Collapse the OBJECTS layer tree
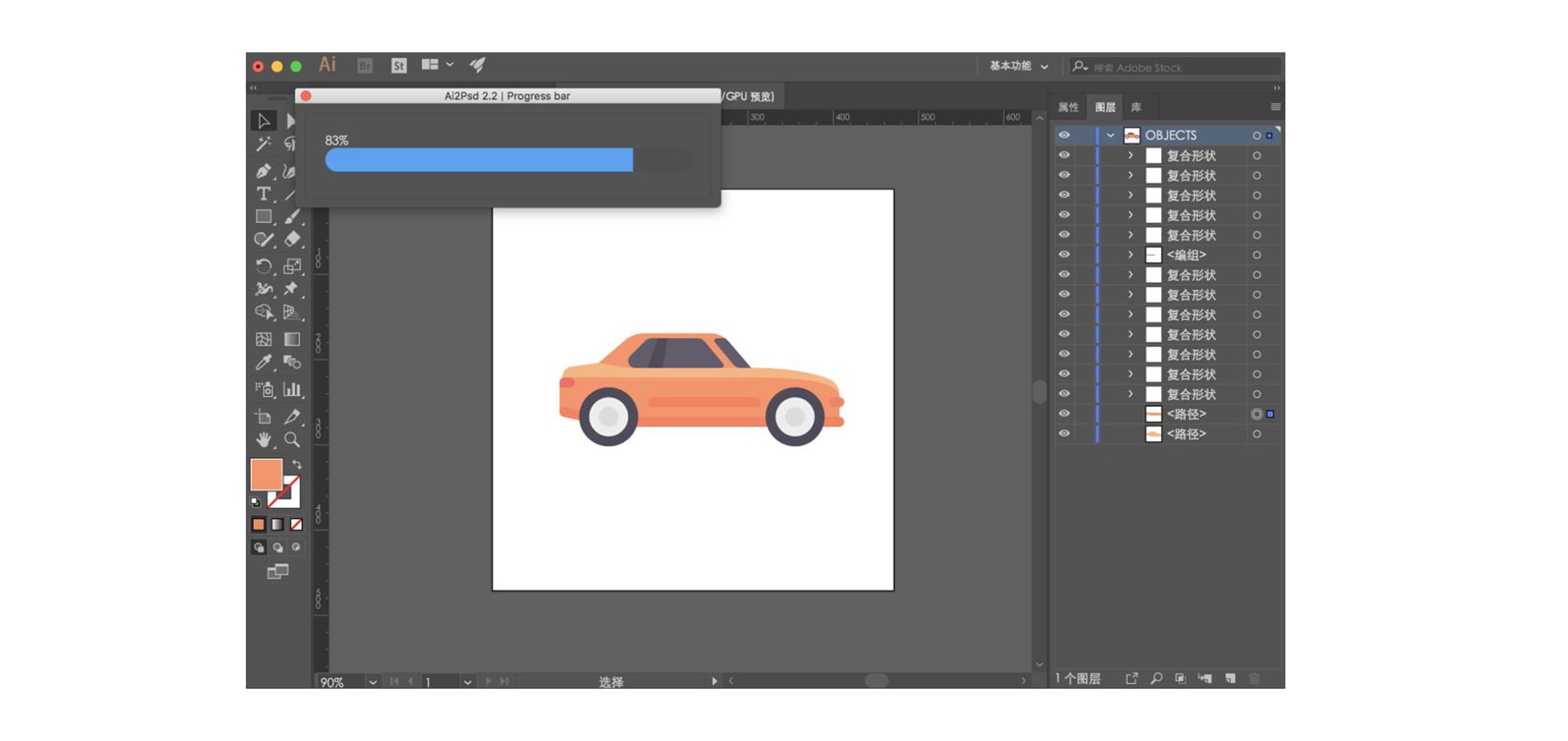Screen dimensions: 1568x741 [x=1111, y=136]
